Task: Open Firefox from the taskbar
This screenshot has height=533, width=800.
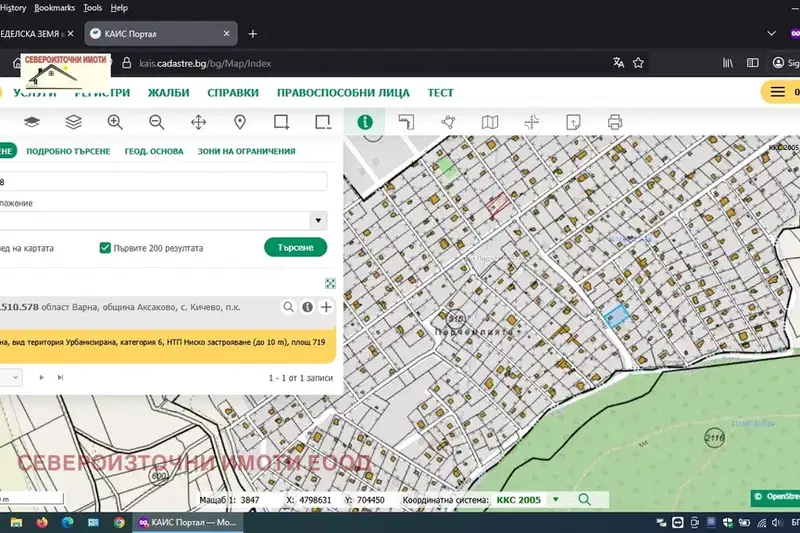Action: tap(42, 522)
